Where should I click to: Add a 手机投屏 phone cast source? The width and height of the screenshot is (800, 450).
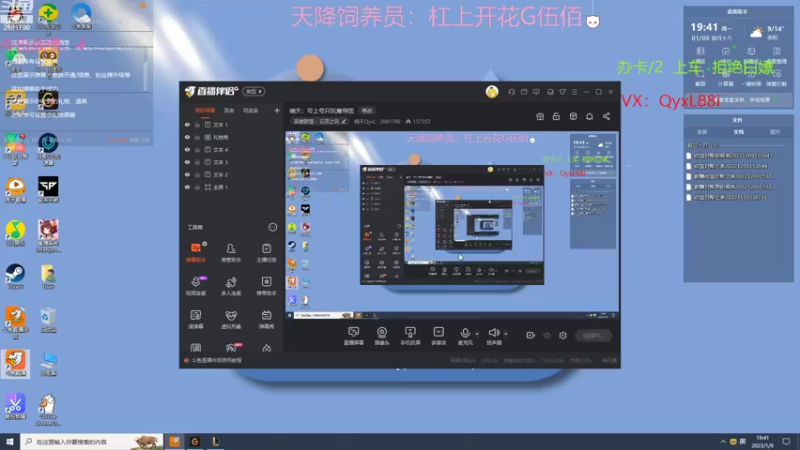410,336
